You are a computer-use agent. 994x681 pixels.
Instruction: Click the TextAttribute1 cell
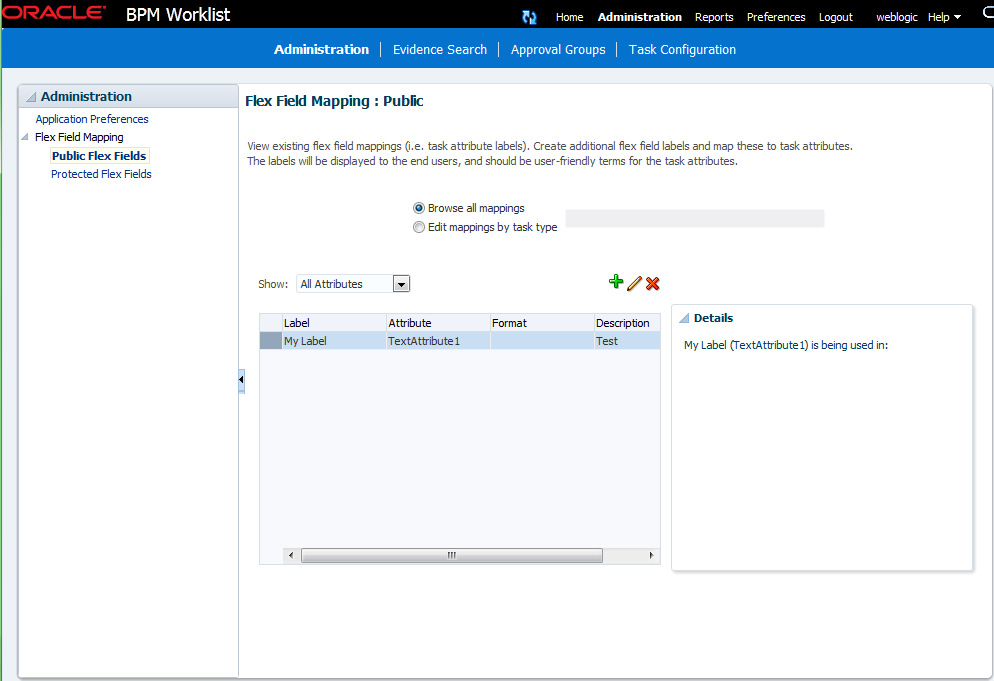[438, 341]
